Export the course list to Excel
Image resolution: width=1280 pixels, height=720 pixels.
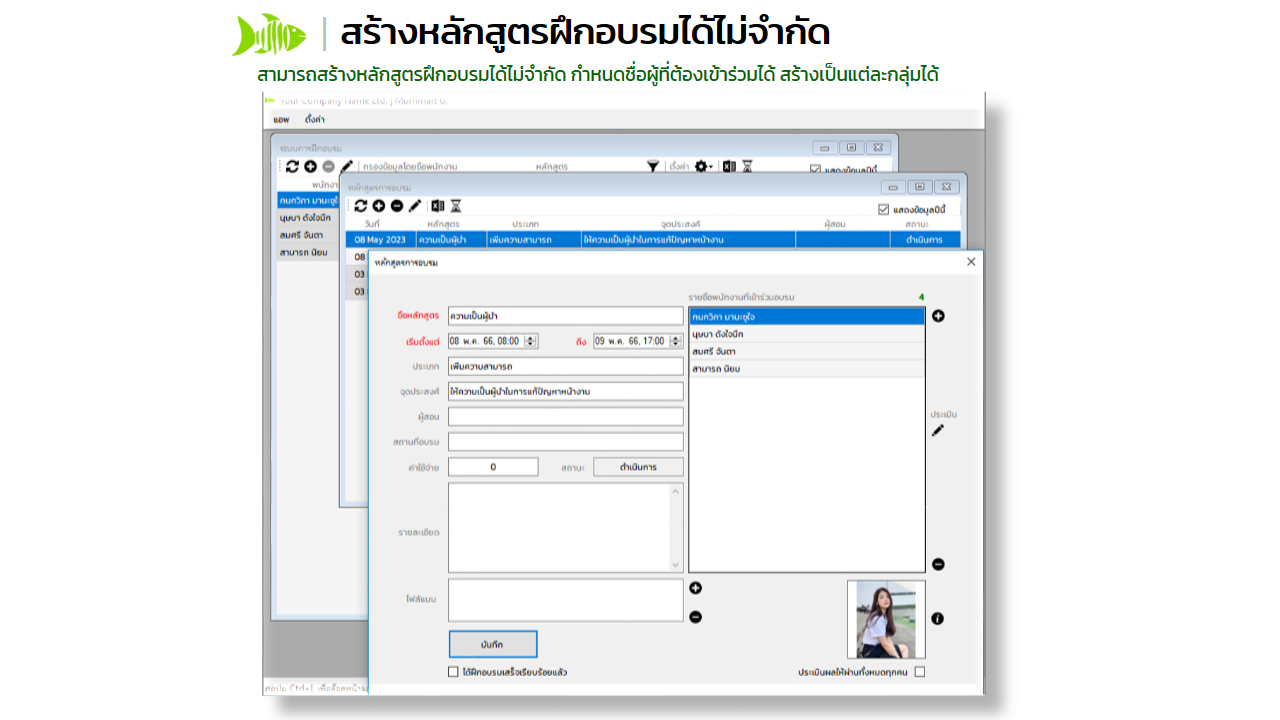(x=438, y=205)
